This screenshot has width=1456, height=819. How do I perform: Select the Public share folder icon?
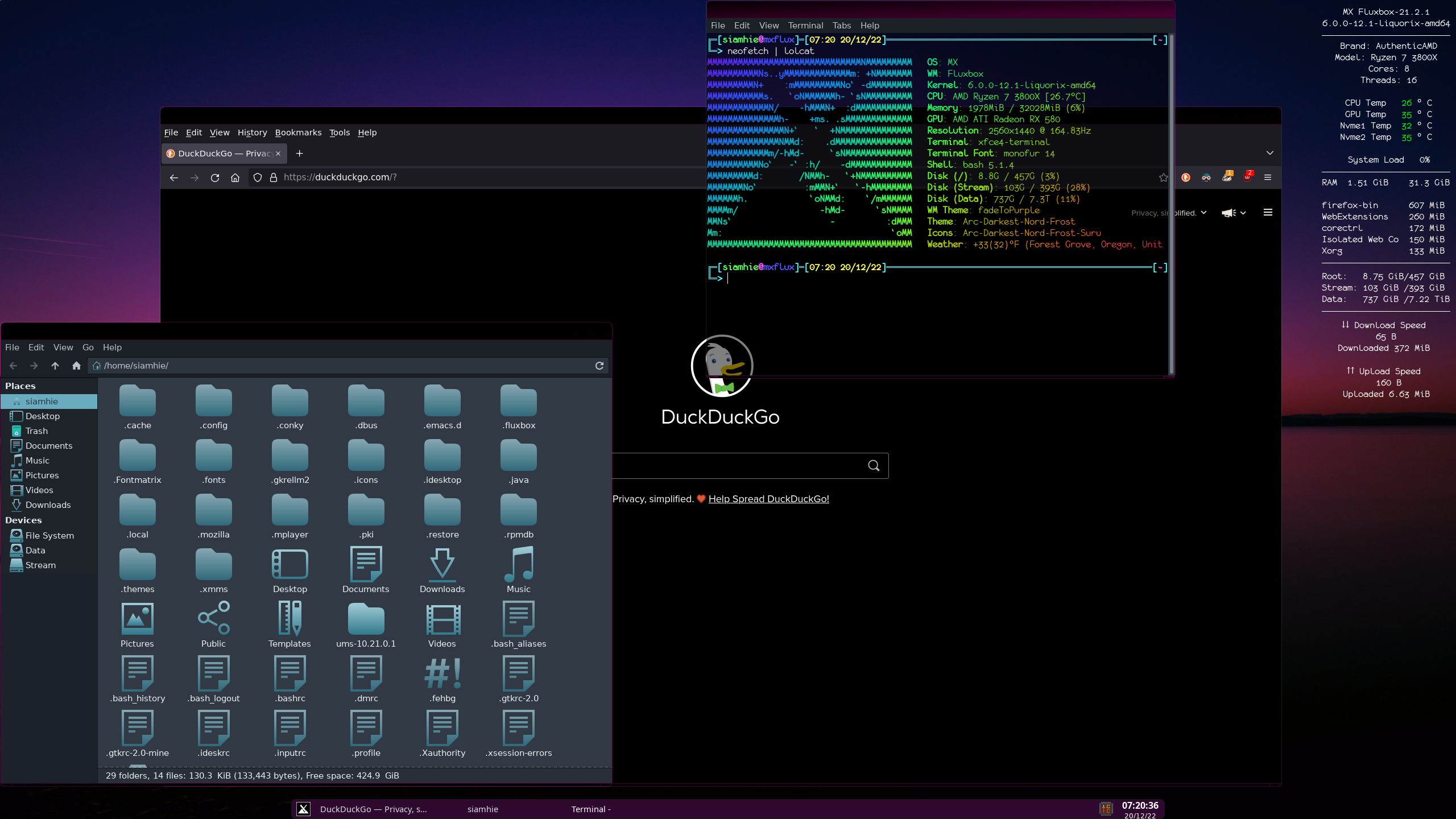[214, 619]
